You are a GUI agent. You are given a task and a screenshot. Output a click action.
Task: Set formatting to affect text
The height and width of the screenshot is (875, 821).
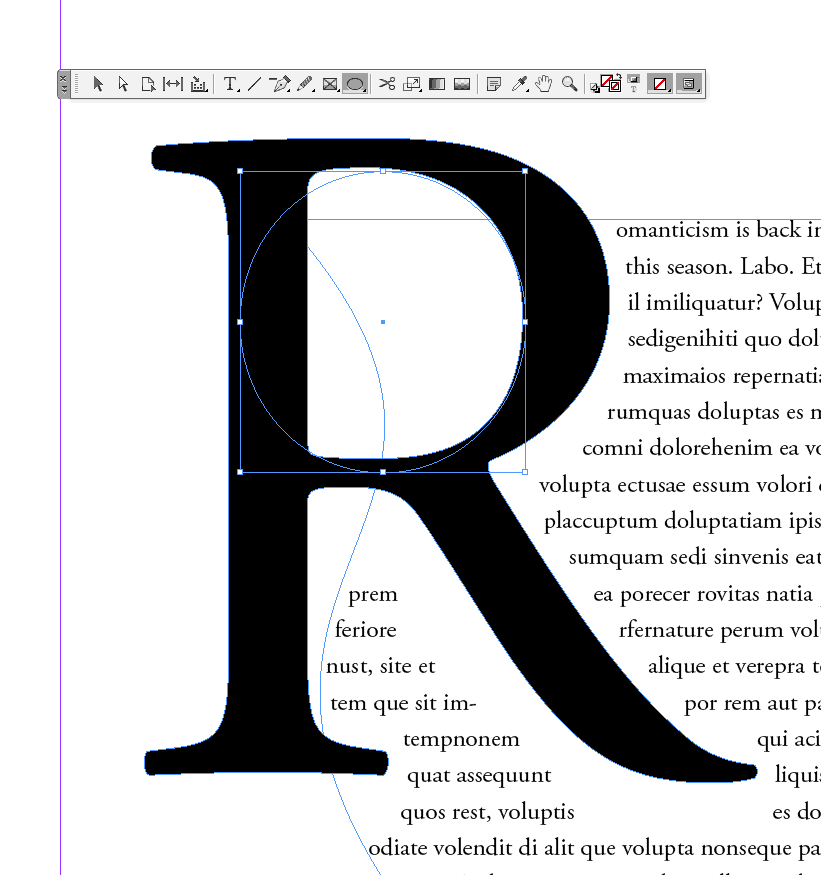click(631, 89)
